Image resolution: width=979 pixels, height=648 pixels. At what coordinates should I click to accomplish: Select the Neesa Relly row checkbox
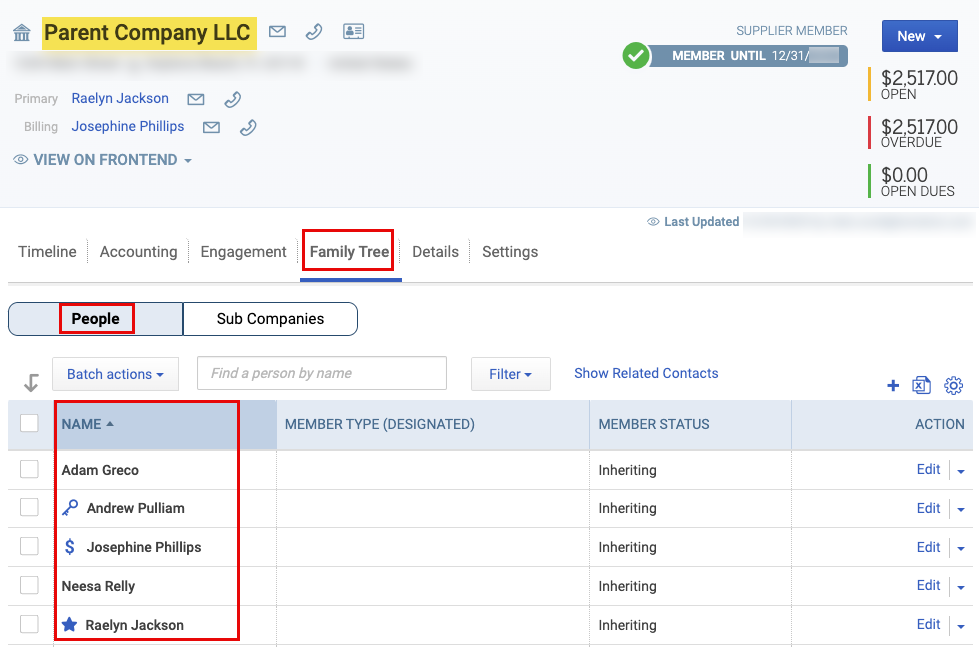(x=29, y=585)
